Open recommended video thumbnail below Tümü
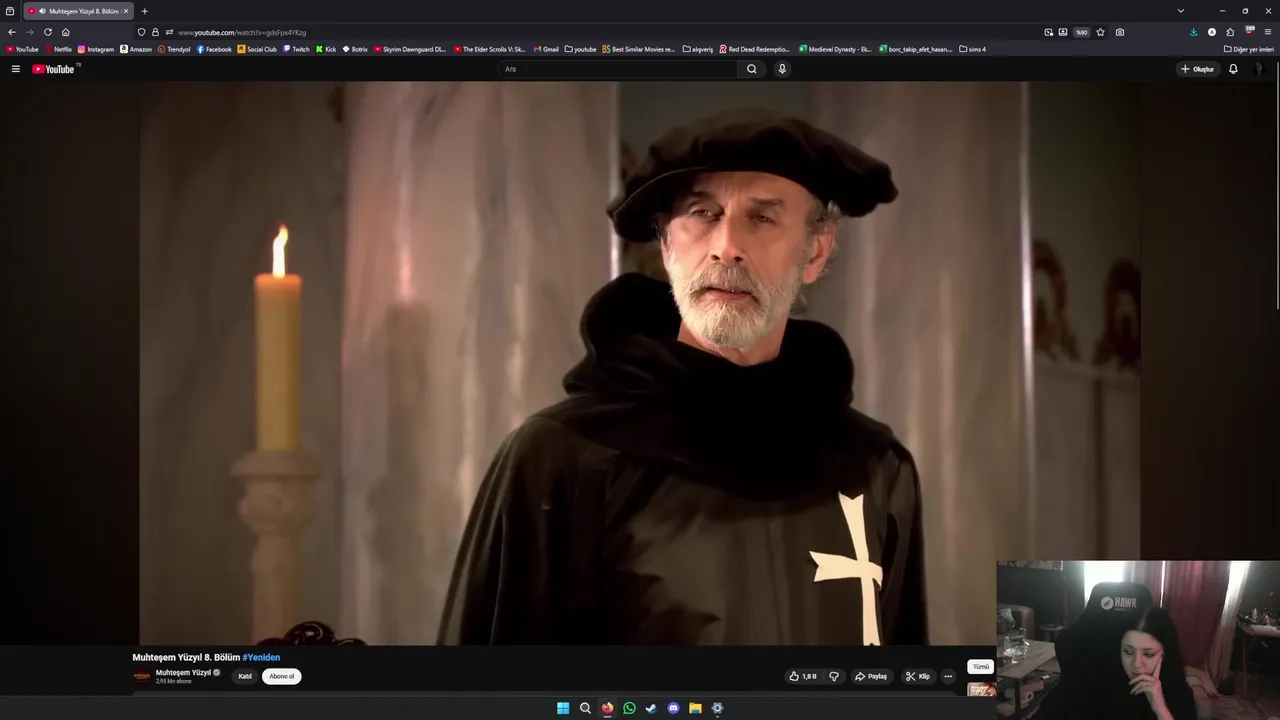The image size is (1280, 720). point(982,689)
